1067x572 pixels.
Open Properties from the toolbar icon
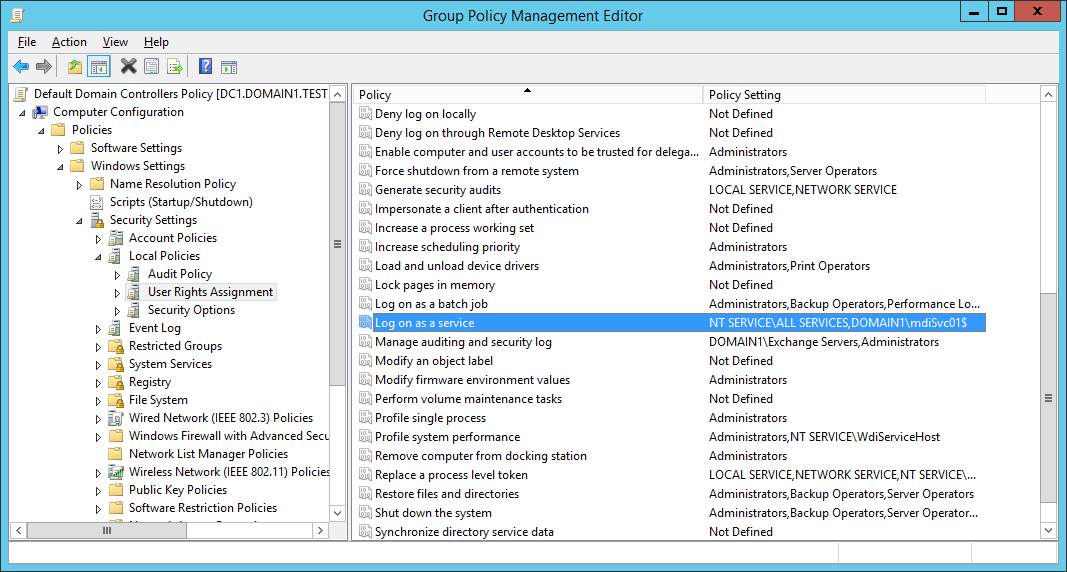coord(151,67)
